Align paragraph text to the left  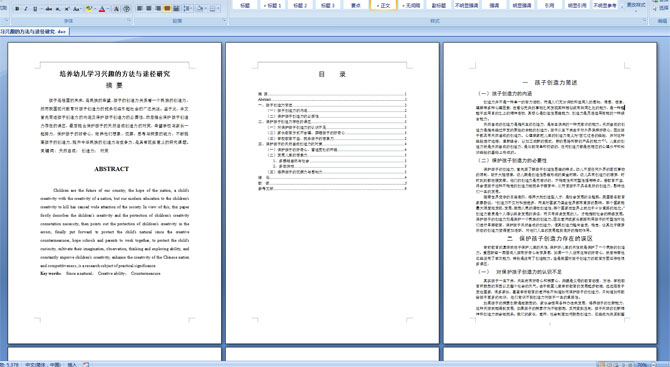140,9
